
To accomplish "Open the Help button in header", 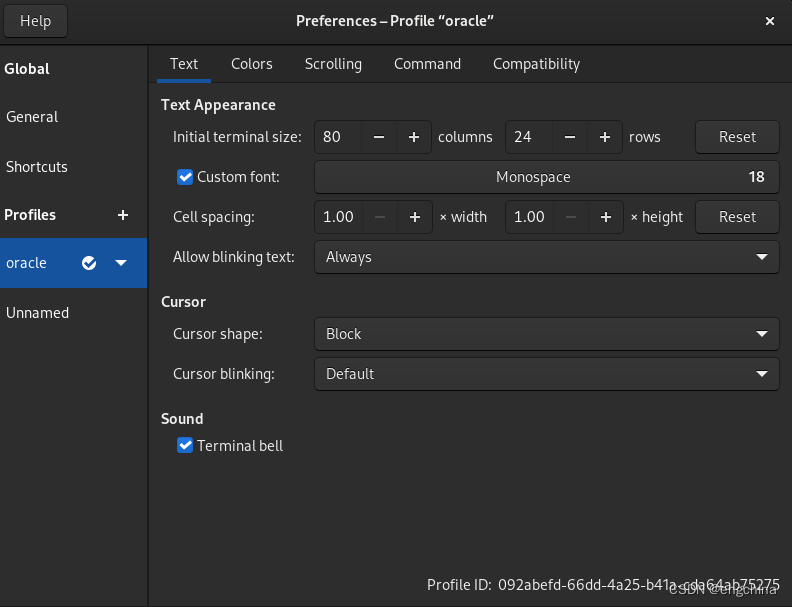I will pyautogui.click(x=35, y=21).
